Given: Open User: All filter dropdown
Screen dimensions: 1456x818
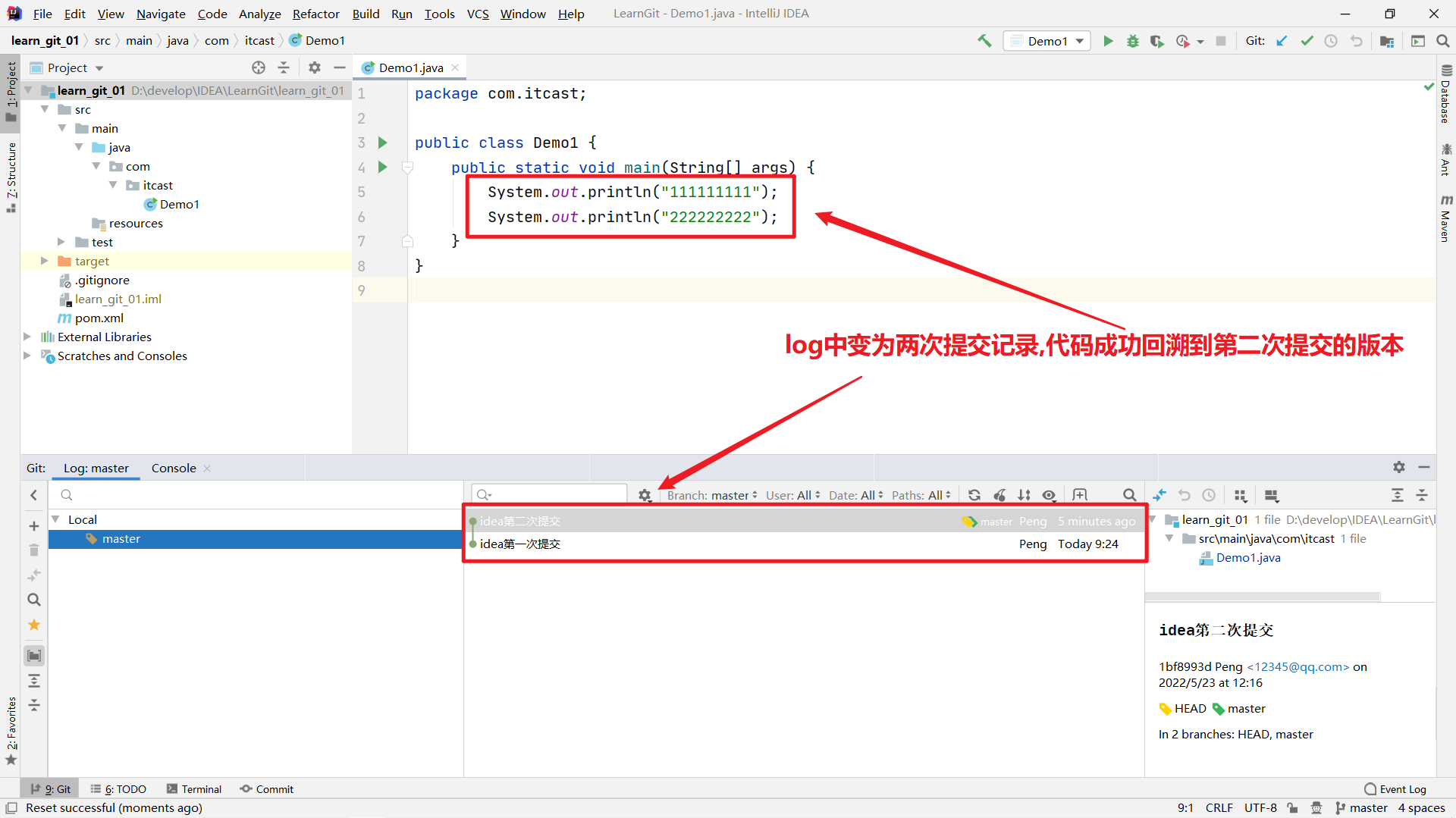Looking at the screenshot, I should (793, 495).
